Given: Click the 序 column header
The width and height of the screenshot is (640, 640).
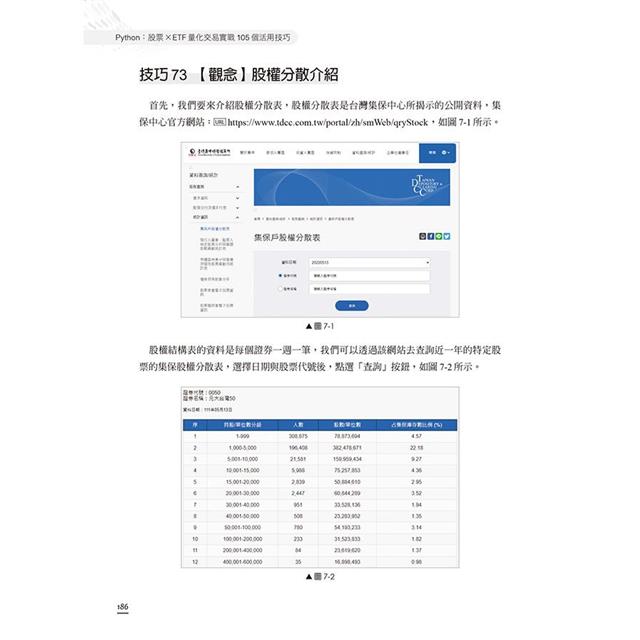Looking at the screenshot, I should point(195,425).
